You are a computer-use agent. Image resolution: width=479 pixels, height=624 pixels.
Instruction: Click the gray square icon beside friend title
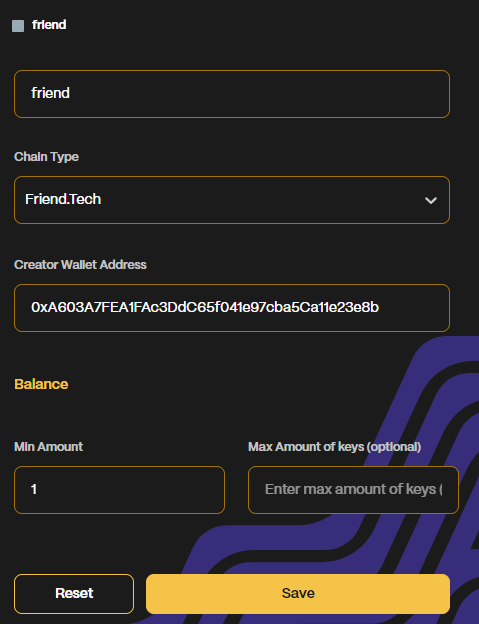pyautogui.click(x=18, y=26)
